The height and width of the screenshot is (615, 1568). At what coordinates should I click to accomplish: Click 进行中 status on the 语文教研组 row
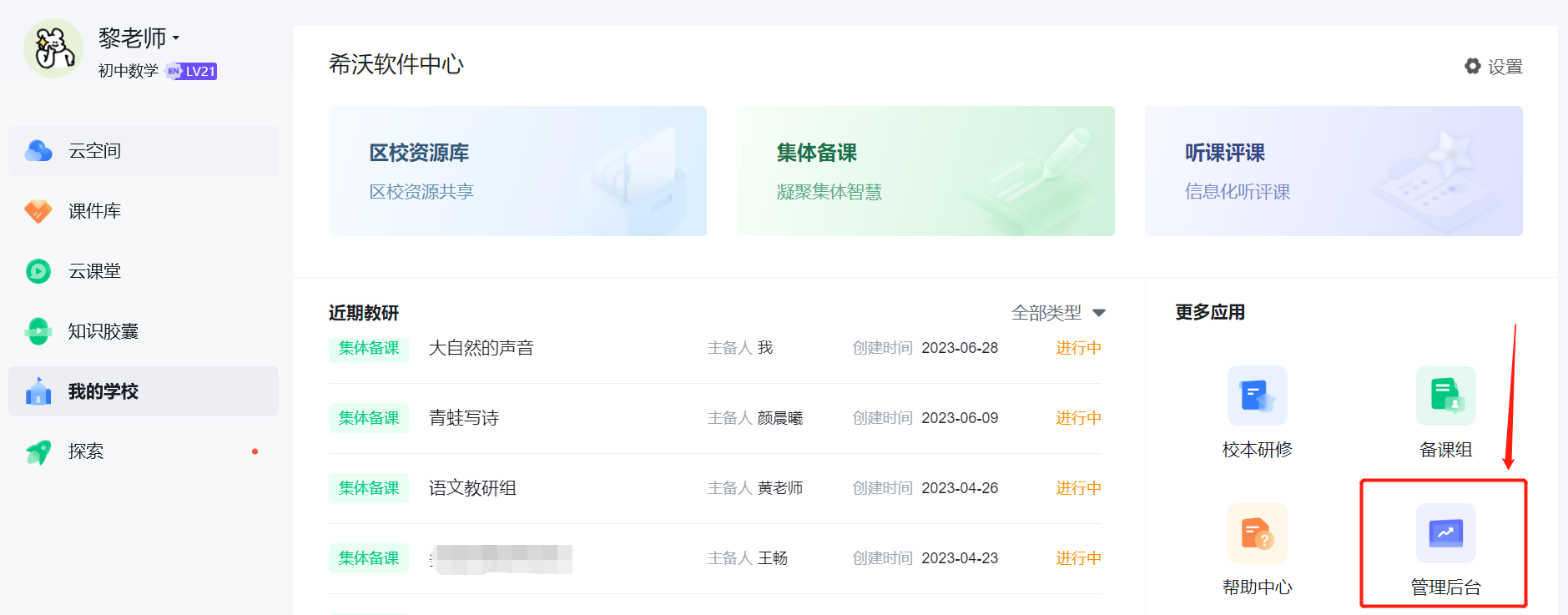[x=1078, y=488]
